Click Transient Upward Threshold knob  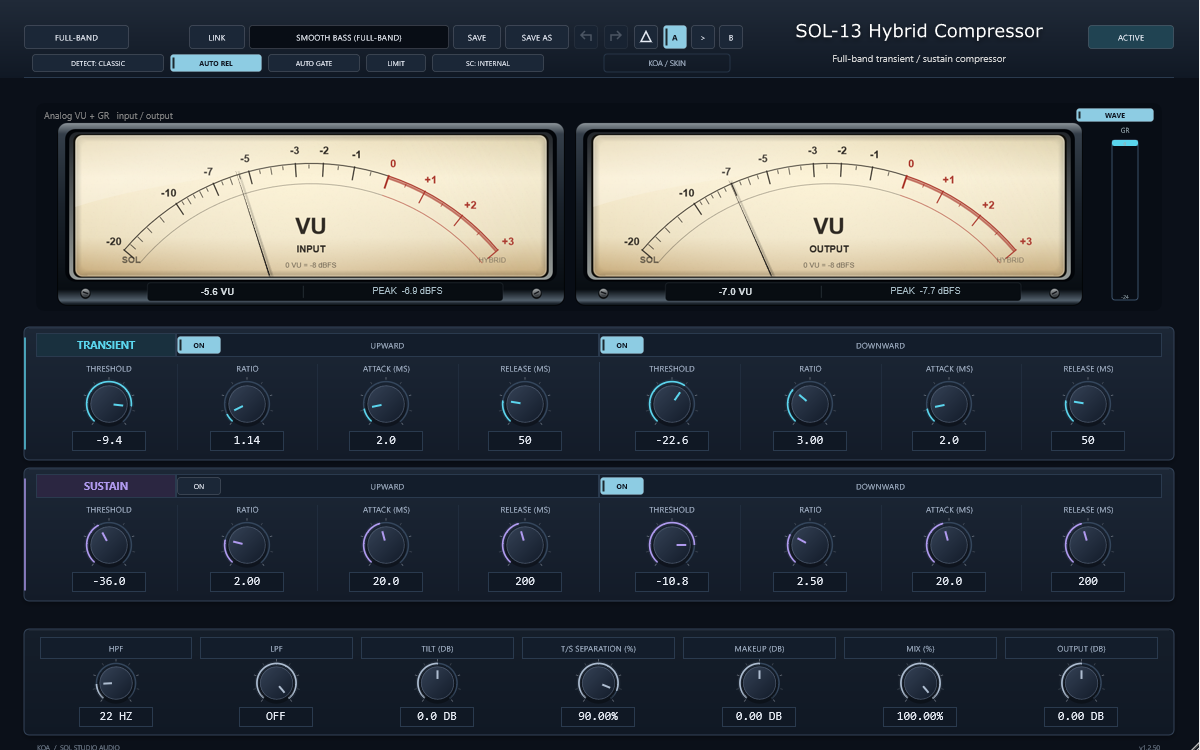tap(108, 404)
